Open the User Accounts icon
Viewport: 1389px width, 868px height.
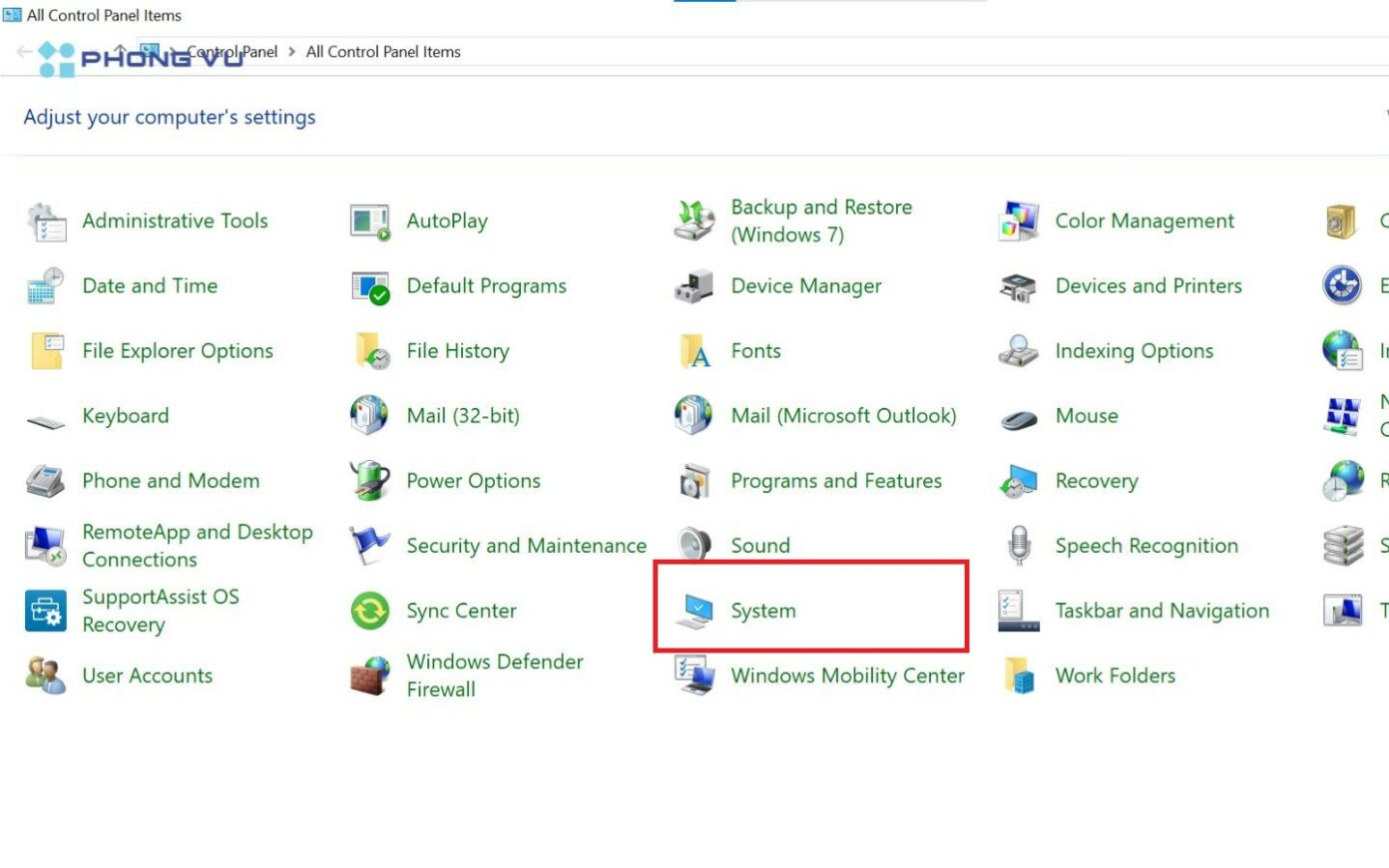45,675
